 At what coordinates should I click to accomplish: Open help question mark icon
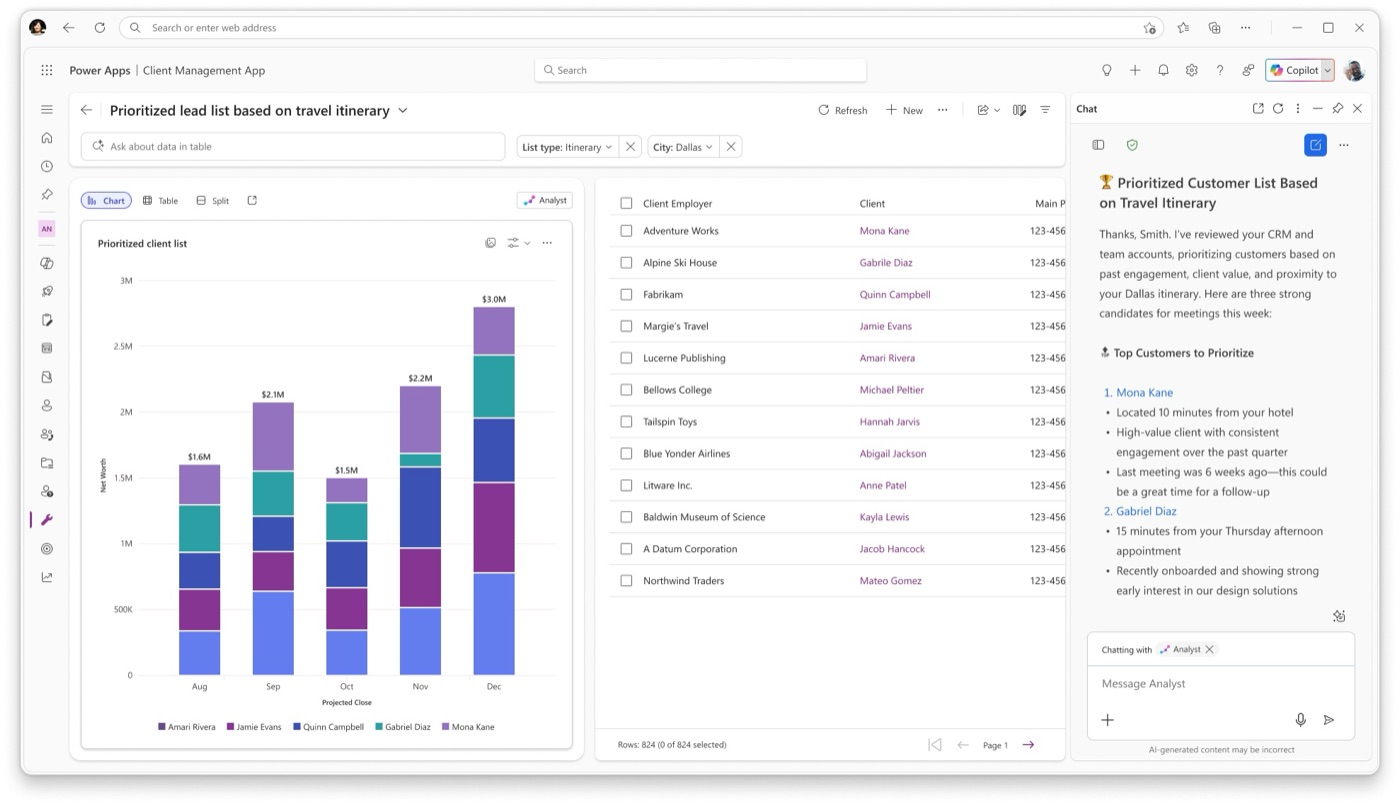pyautogui.click(x=1219, y=70)
